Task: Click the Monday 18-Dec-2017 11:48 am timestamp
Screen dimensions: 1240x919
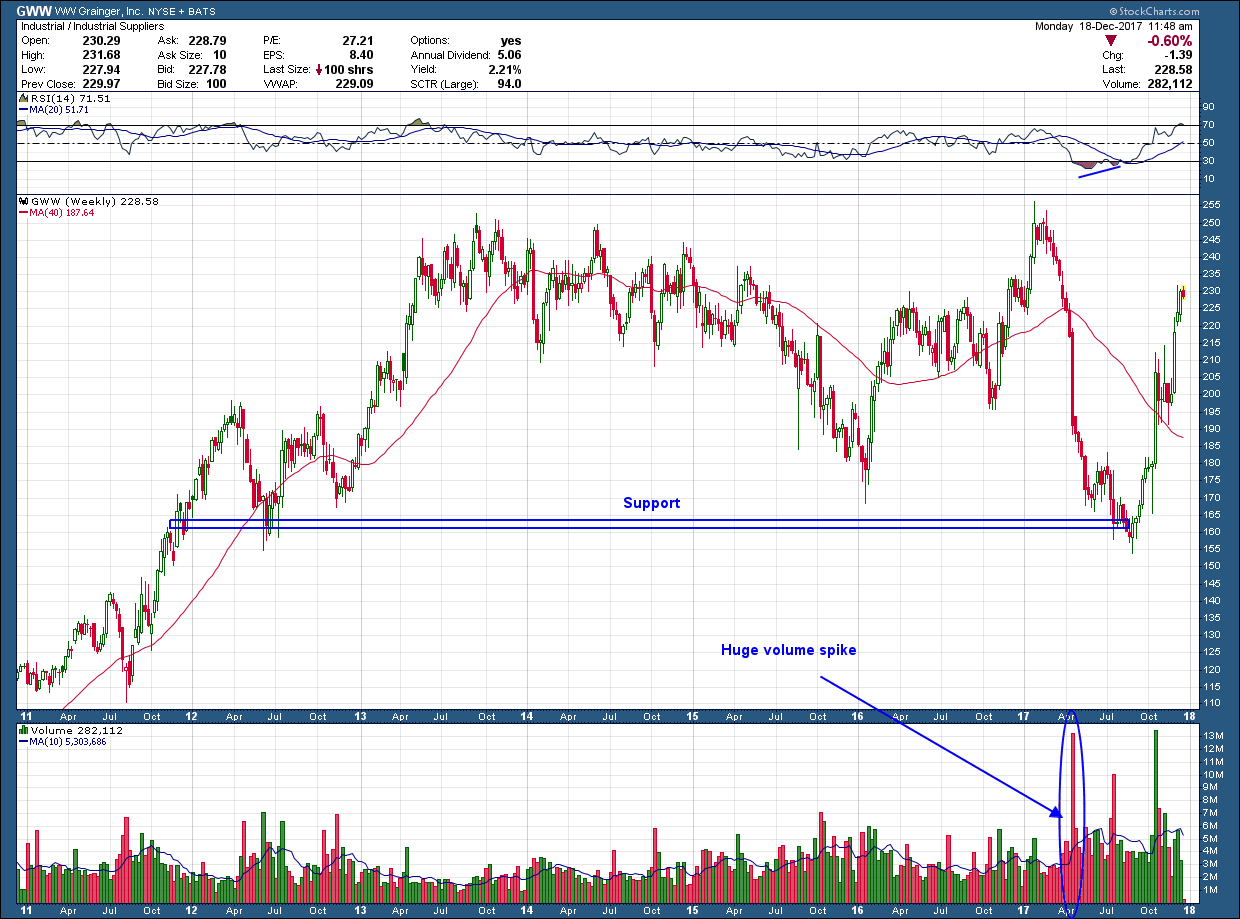Action: pyautogui.click(x=1113, y=26)
